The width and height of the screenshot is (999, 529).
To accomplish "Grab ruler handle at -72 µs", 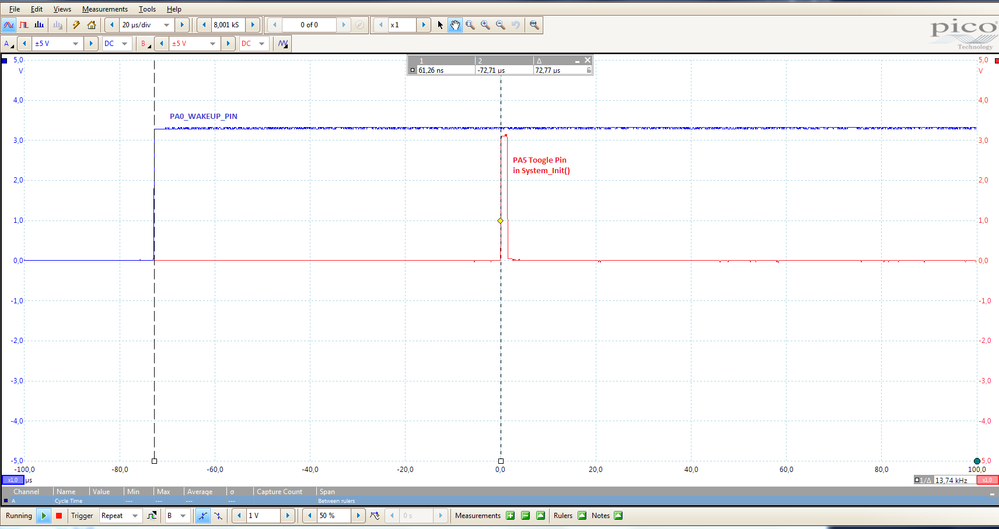I will (x=154, y=461).
